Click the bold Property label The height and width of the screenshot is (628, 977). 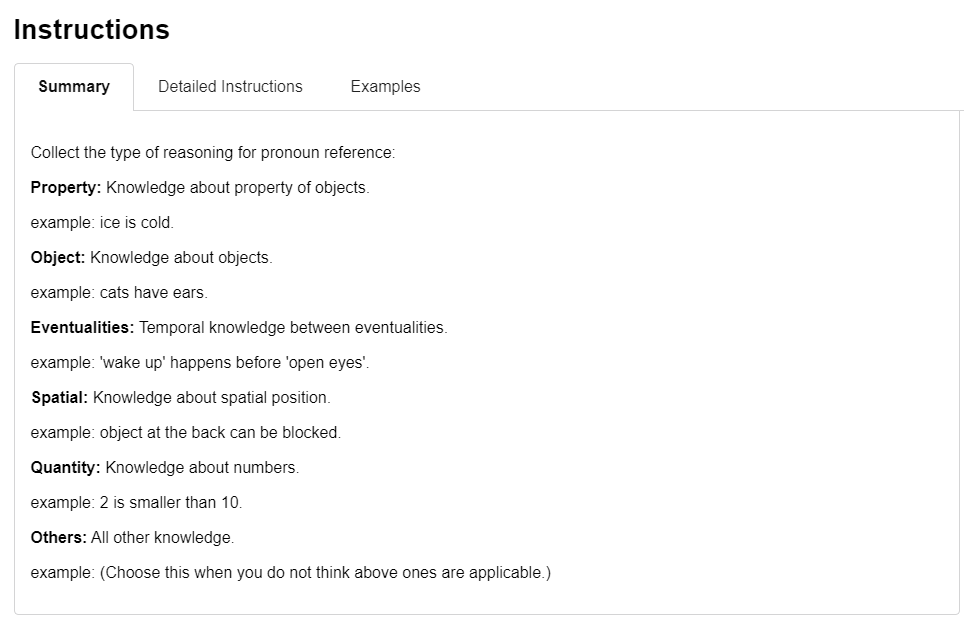[x=65, y=188]
